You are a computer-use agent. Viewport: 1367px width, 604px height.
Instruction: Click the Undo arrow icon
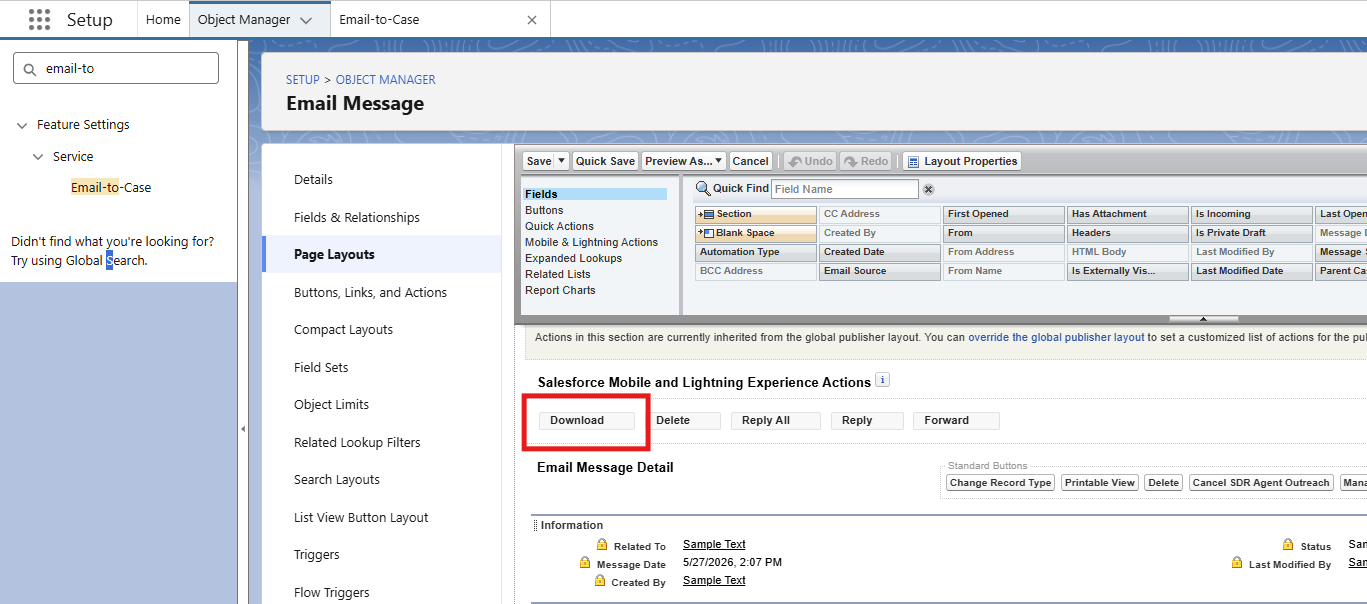795,161
